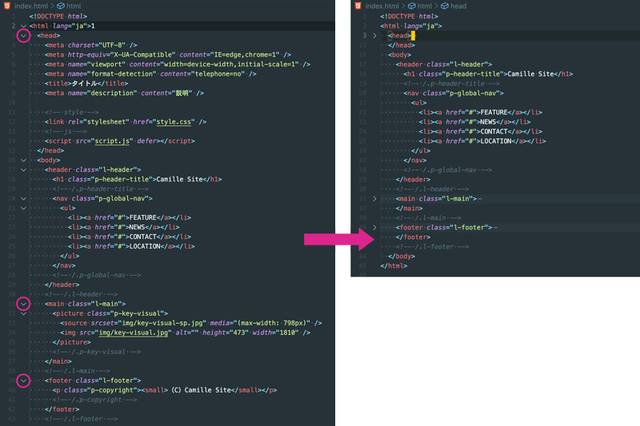This screenshot has height=426, width=640.
Task: Click the LOCATION list item in right pane
Action: (x=482, y=141)
